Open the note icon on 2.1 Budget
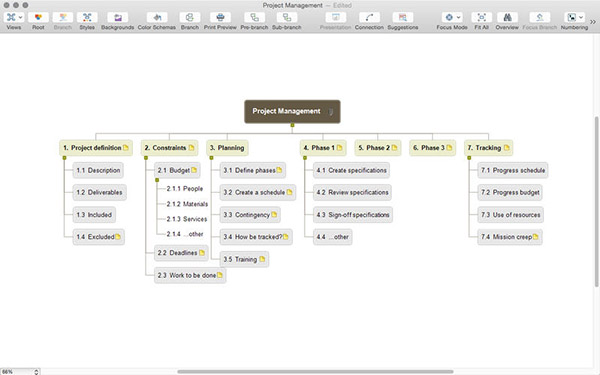 coord(194,170)
